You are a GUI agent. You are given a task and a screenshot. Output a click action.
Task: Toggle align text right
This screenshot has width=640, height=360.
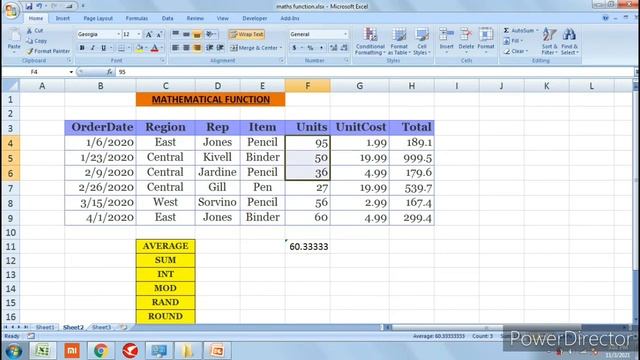[197, 48]
